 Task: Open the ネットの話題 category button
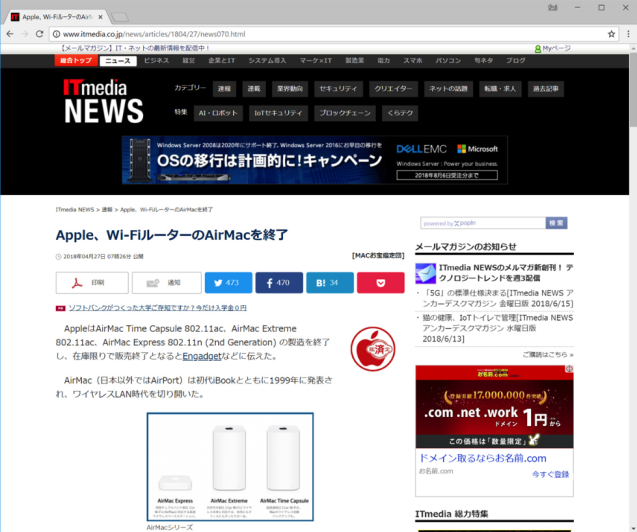[448, 89]
